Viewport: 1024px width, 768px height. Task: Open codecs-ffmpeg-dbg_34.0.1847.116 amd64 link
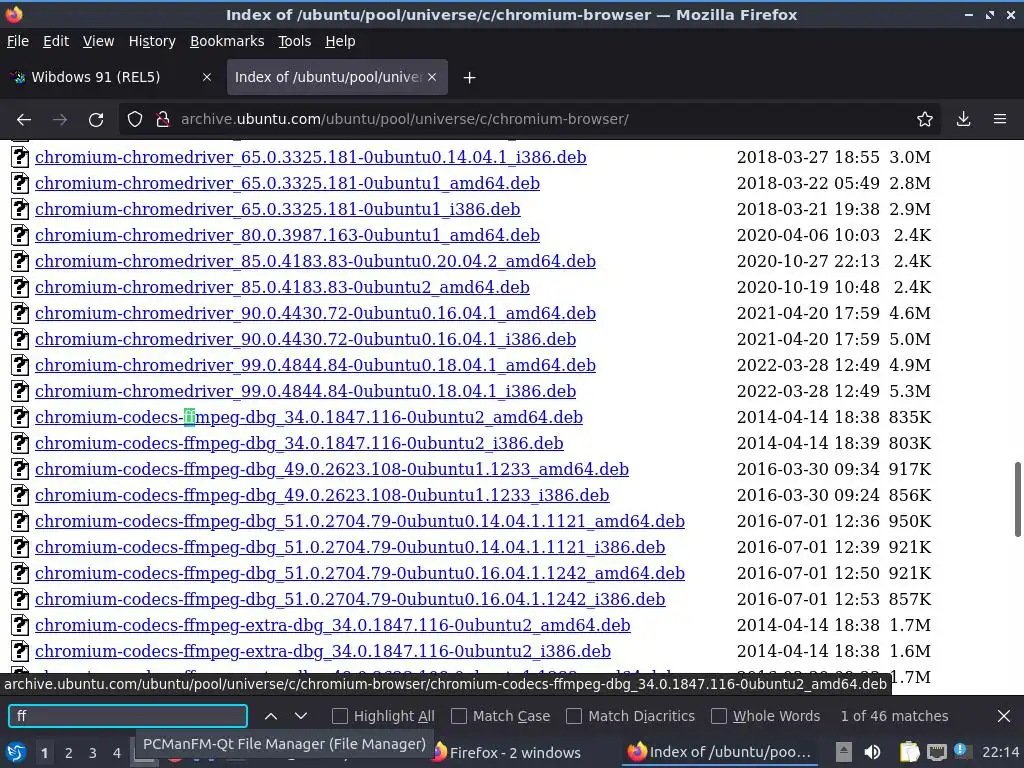pos(309,417)
